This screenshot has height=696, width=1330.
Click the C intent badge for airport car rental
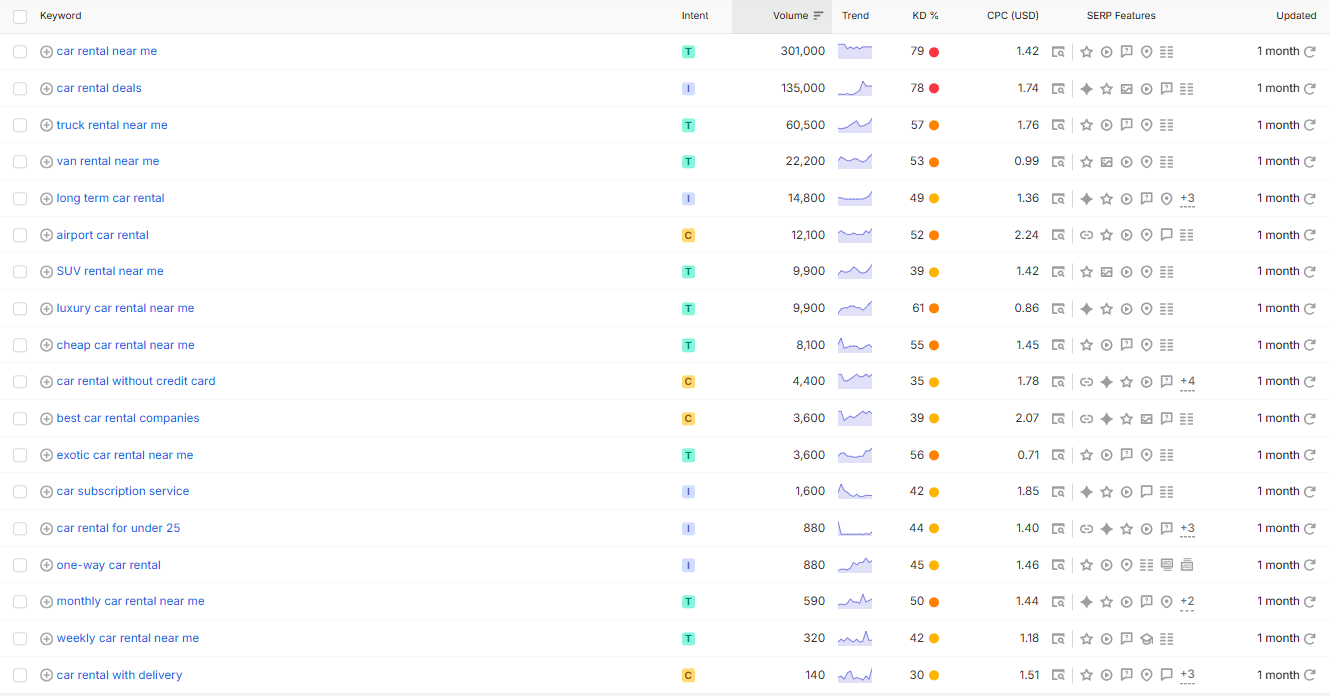(x=688, y=235)
